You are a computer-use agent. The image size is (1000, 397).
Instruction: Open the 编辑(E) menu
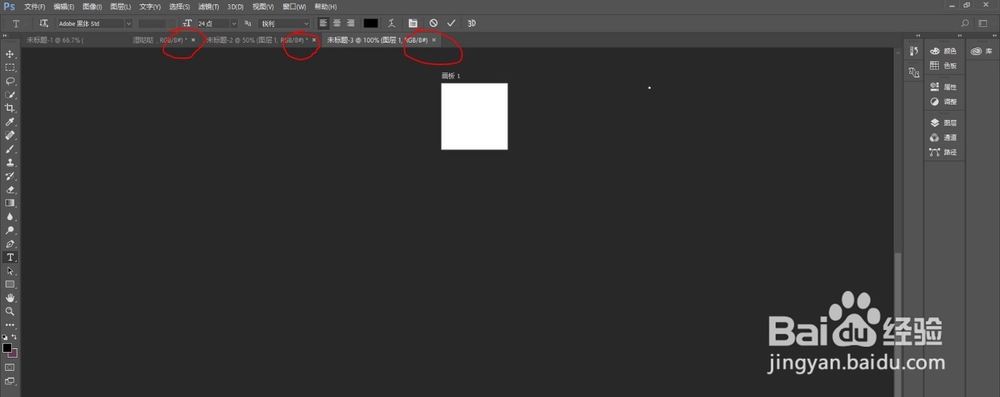click(x=64, y=6)
